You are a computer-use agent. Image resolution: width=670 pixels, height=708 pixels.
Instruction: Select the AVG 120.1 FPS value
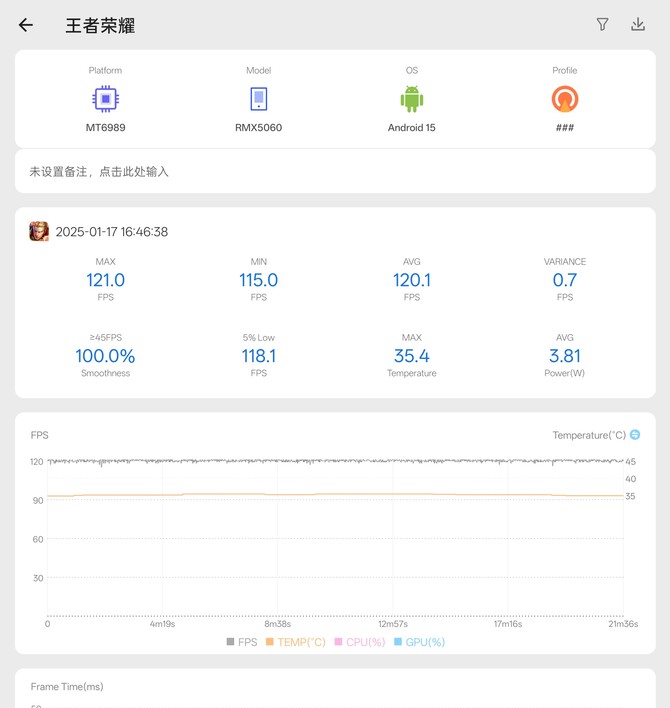point(412,281)
